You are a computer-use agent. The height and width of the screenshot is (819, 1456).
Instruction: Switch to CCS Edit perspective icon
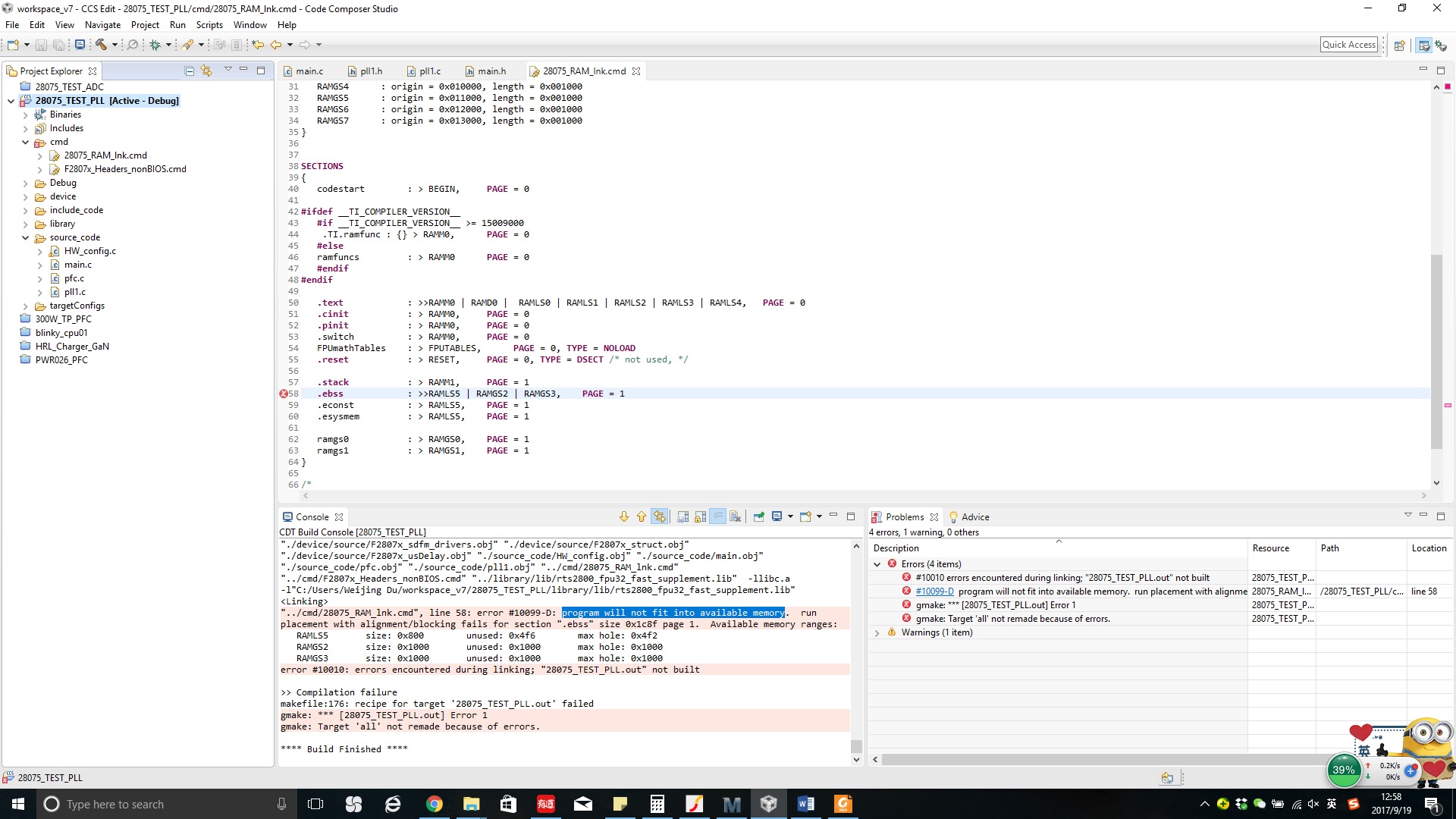click(1424, 45)
